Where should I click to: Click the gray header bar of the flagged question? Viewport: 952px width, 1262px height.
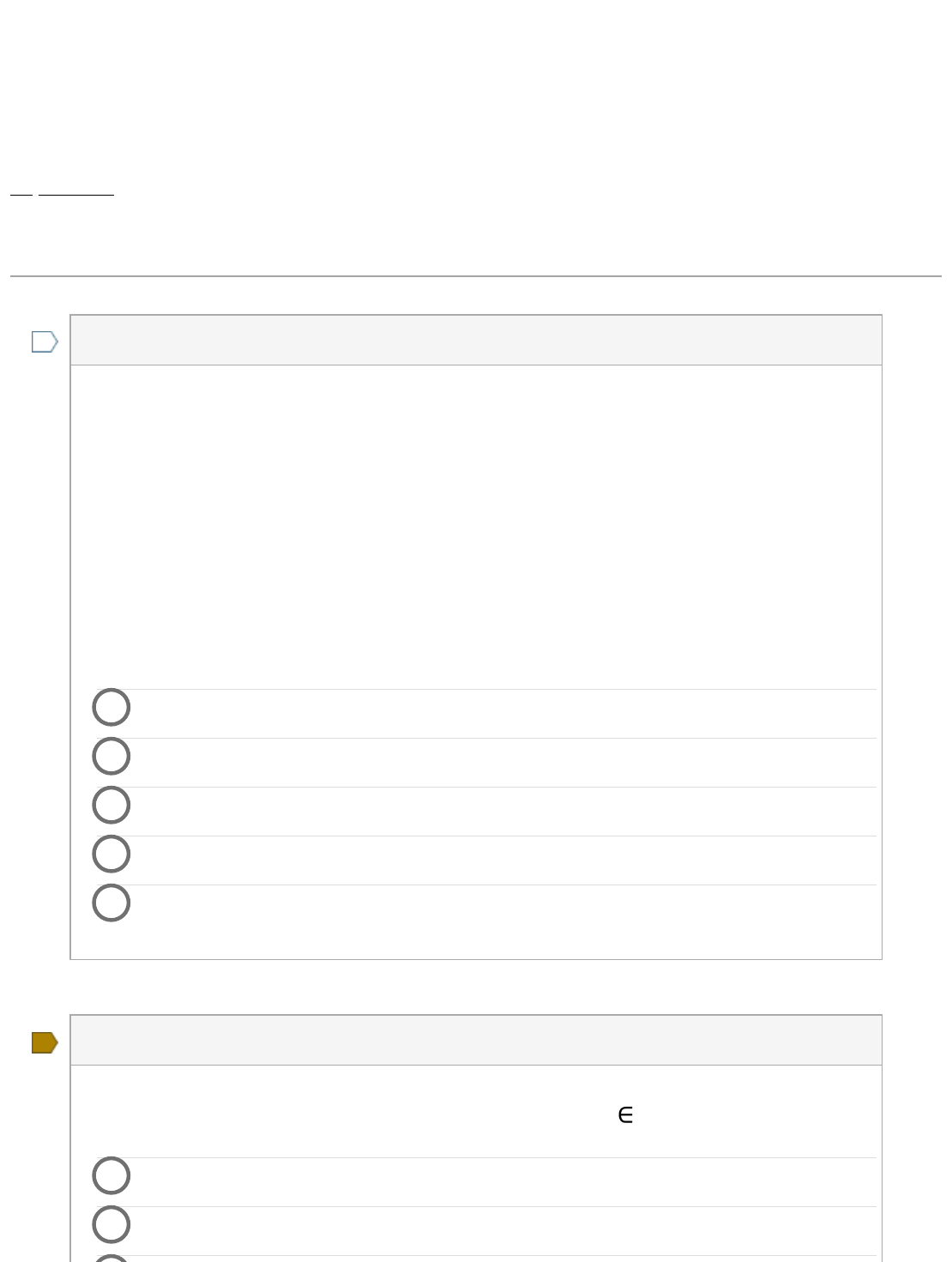476,1041
